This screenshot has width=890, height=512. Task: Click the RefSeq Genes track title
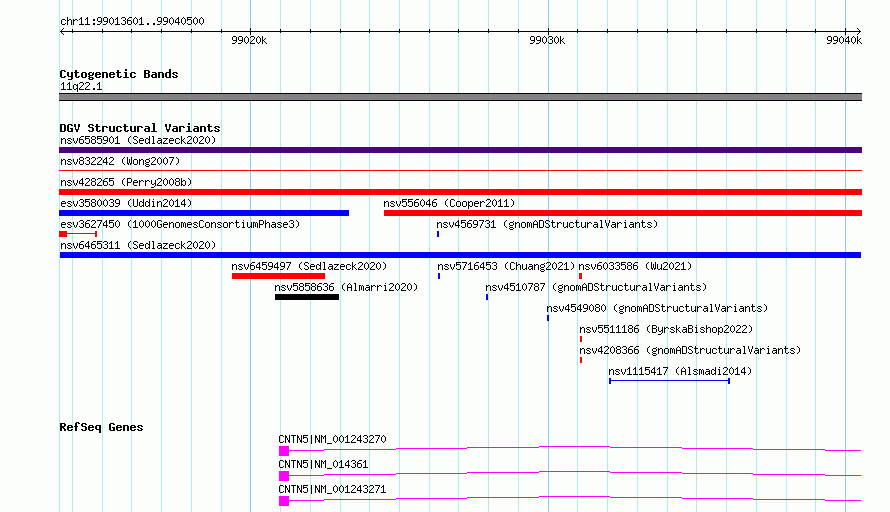[x=101, y=427]
